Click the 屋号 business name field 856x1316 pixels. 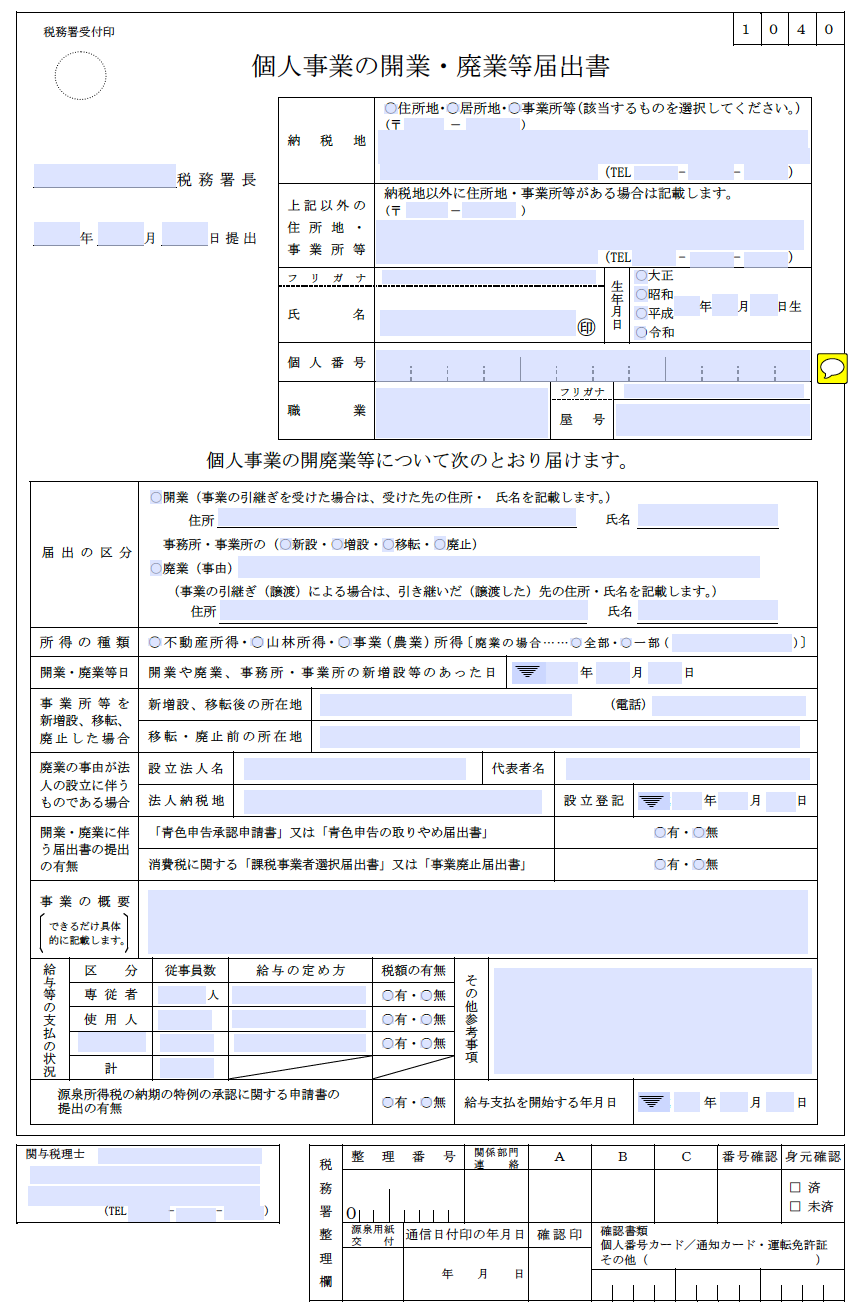coord(712,420)
